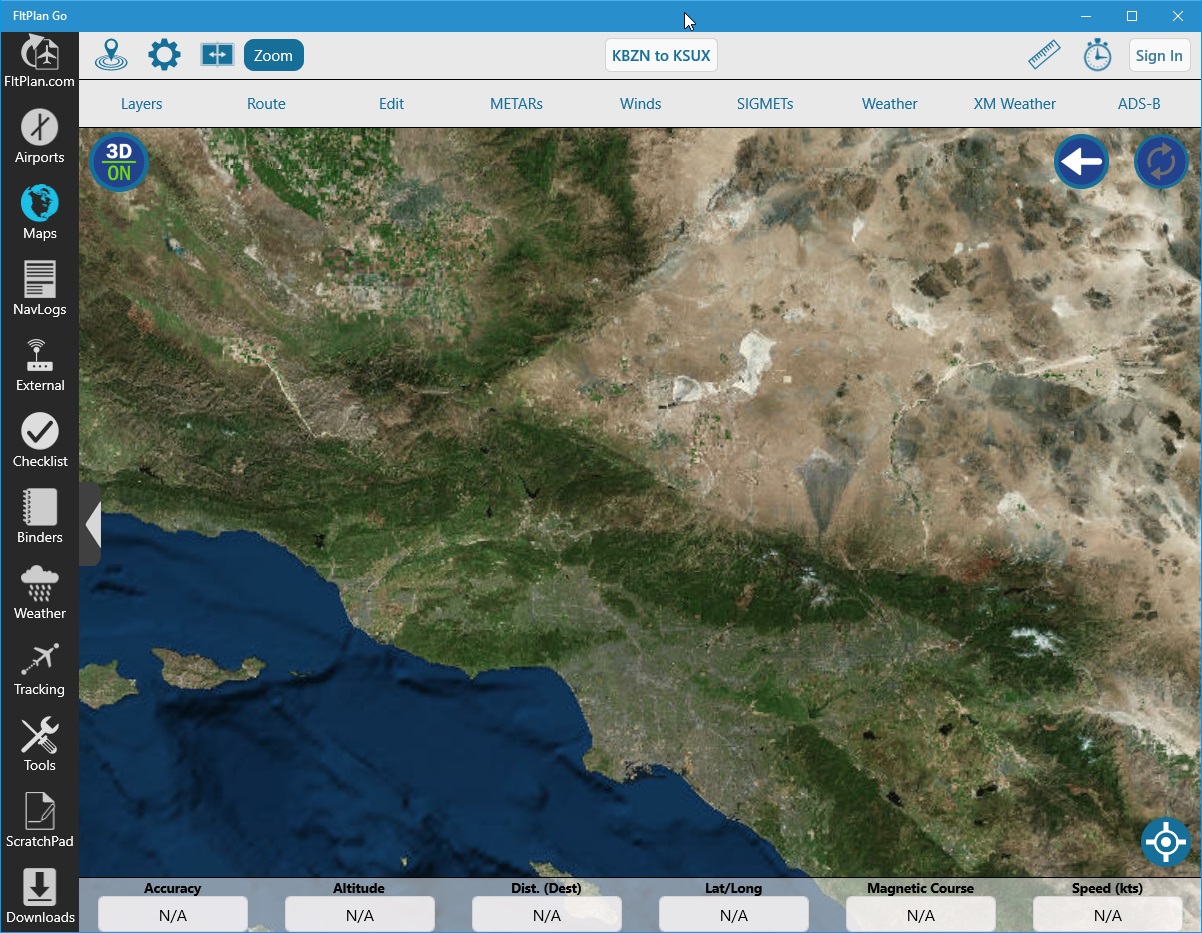Collapse the sidebar with the side arrow
1202x933 pixels.
(90, 524)
